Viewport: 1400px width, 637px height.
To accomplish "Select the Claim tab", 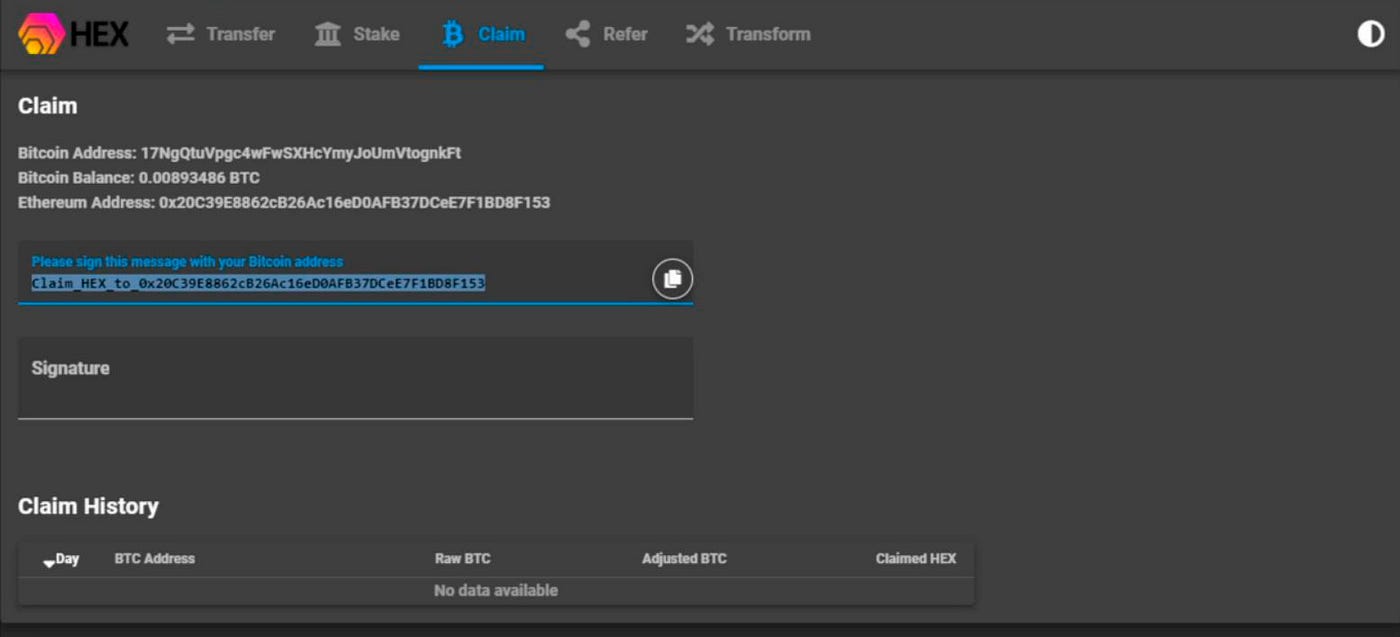I will click(x=482, y=34).
